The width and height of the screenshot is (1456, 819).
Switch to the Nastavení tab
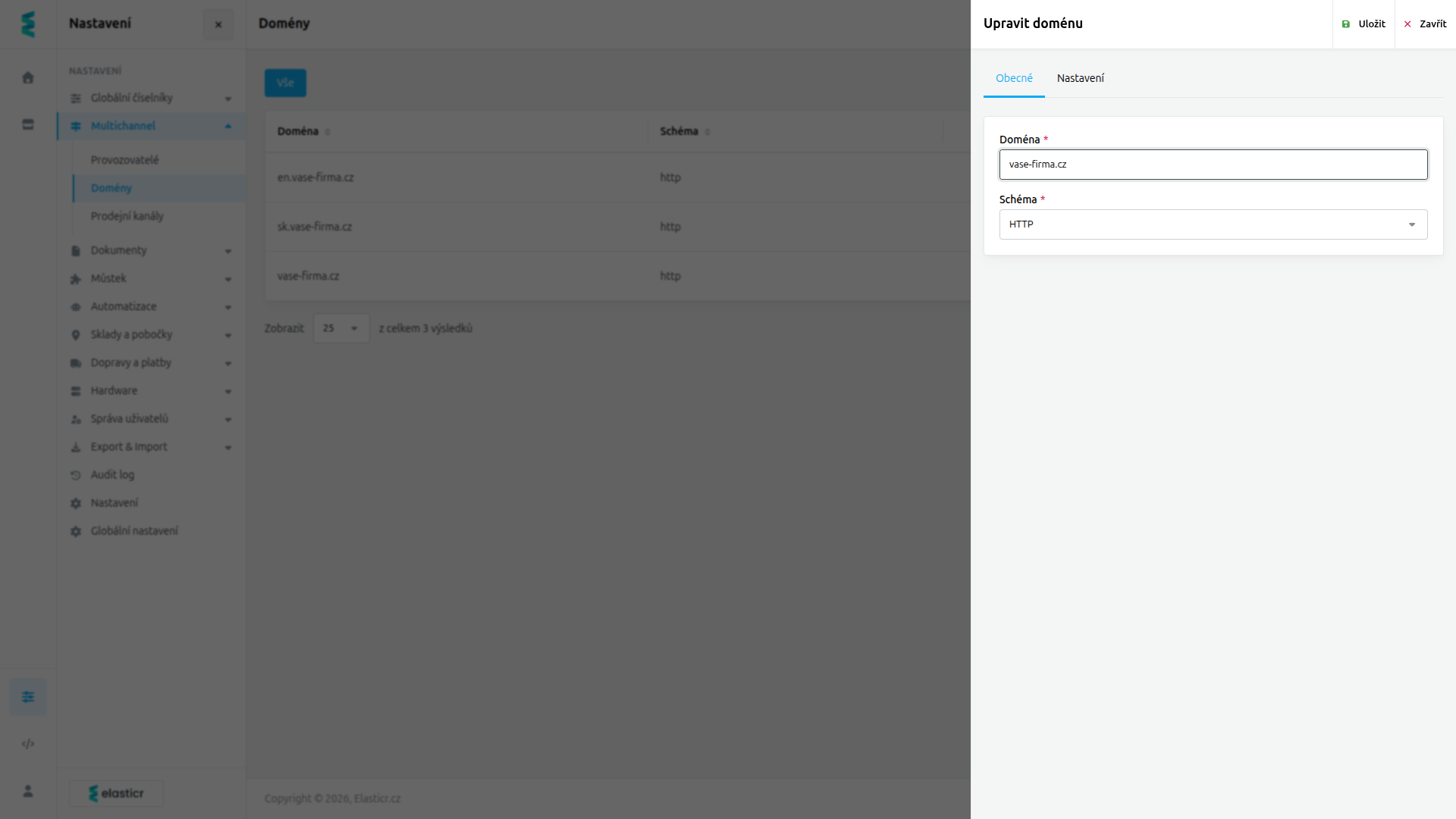pos(1080,78)
